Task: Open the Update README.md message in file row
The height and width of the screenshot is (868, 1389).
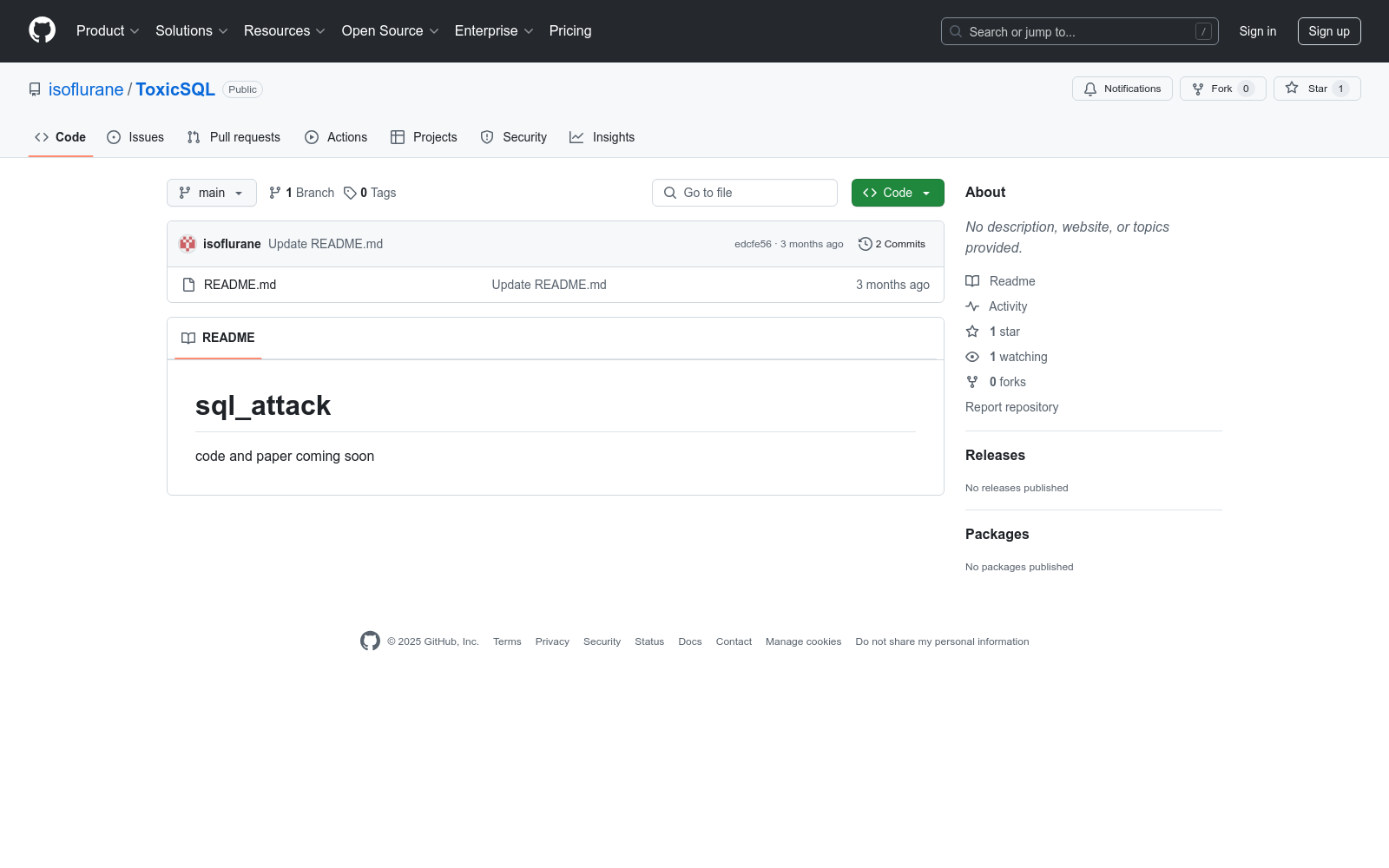Action: click(549, 285)
